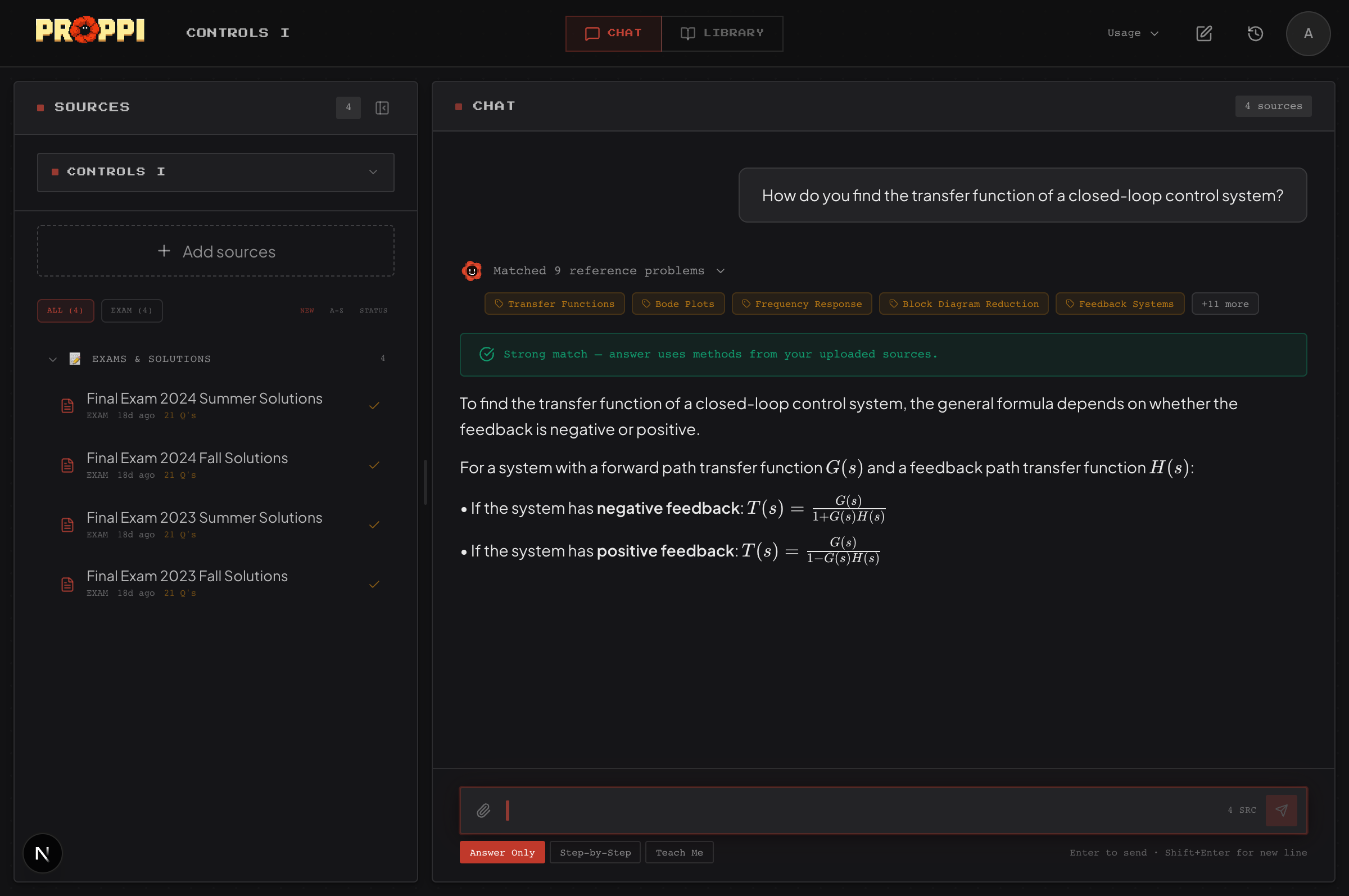Select the CHAT tab
The width and height of the screenshot is (1349, 896).
[x=614, y=33]
